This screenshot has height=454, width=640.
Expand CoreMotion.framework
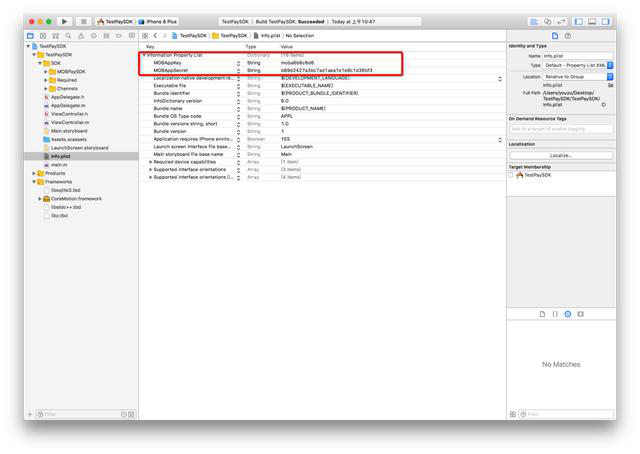click(x=40, y=199)
